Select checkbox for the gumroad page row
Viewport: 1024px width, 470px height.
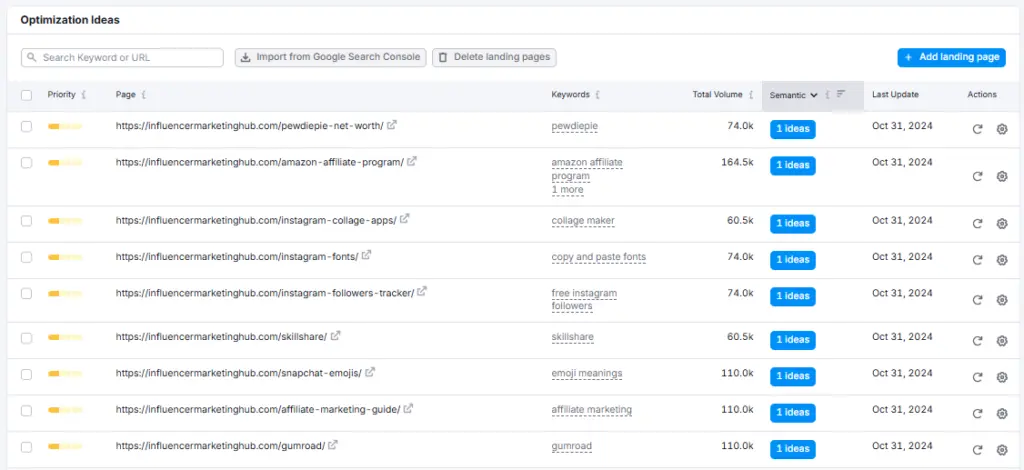click(x=27, y=445)
